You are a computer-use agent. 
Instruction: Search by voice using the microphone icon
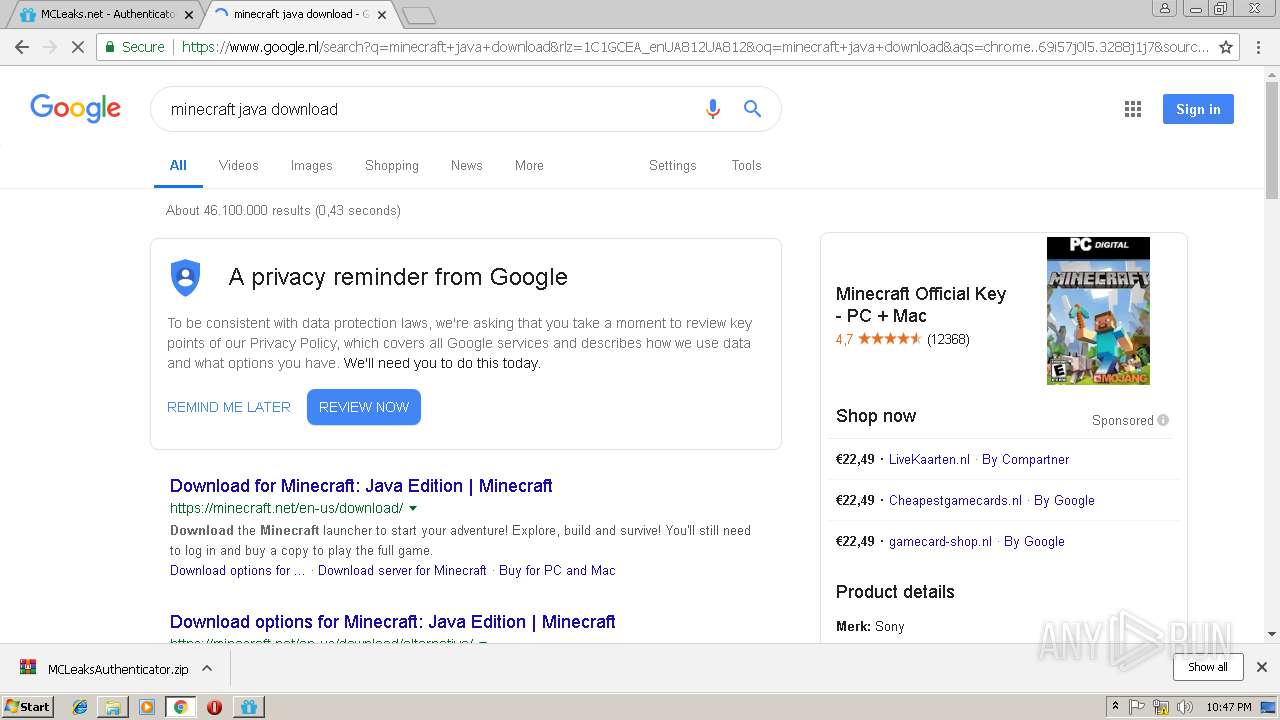712,109
